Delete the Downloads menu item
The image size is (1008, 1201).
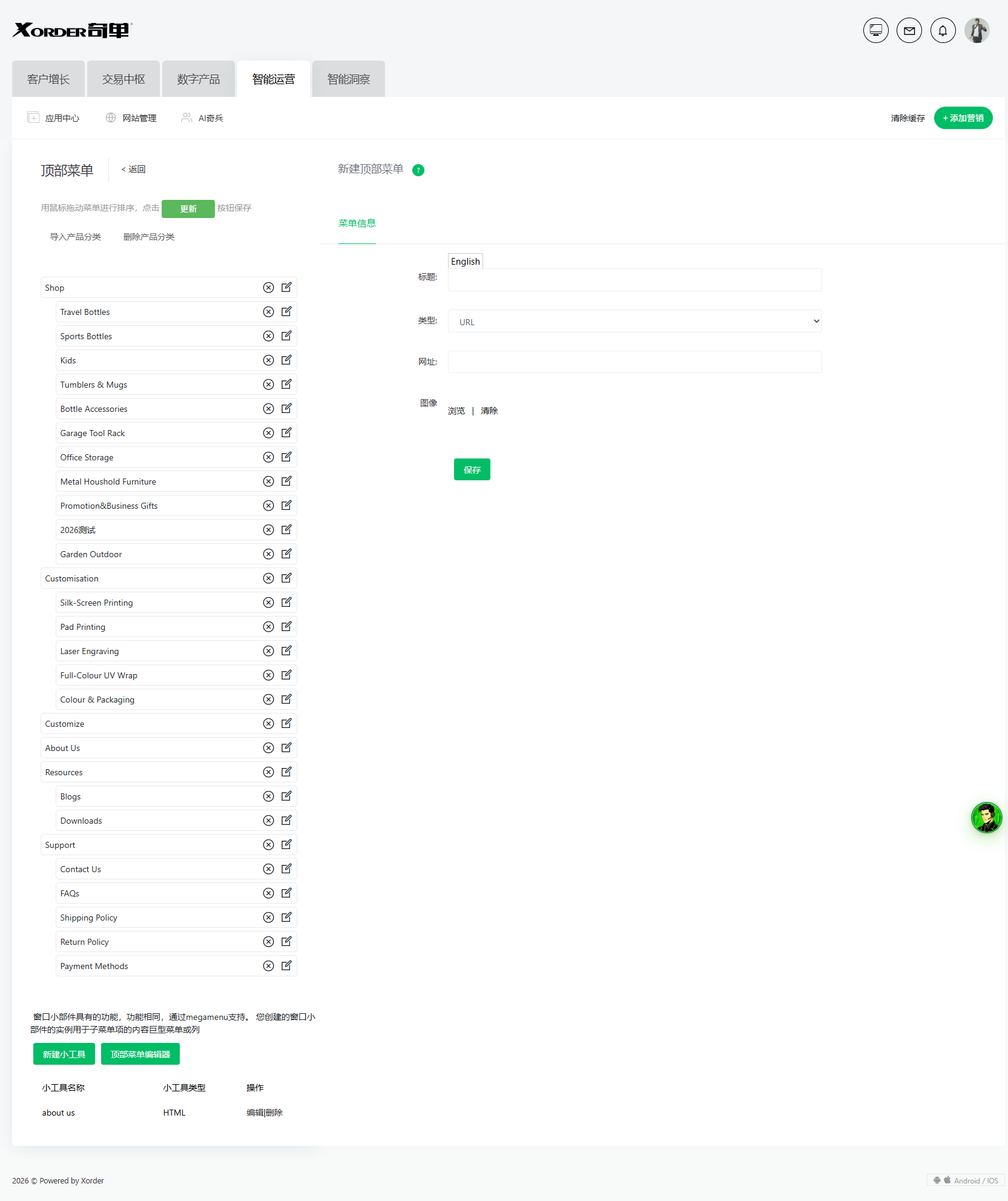coord(268,821)
